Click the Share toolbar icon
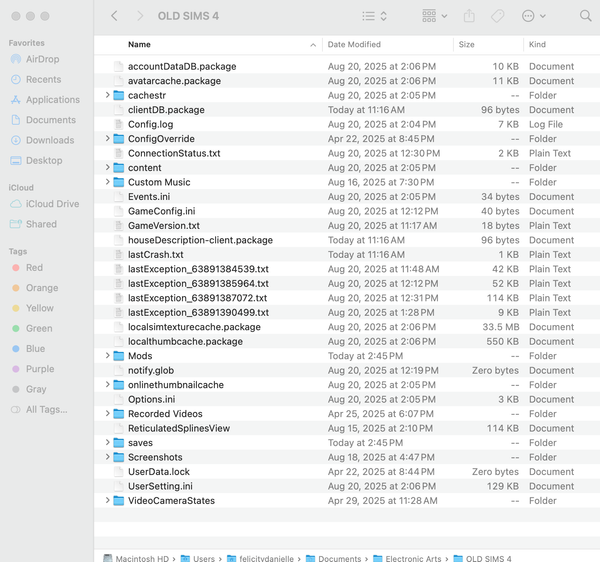This screenshot has width=600, height=562. (x=469, y=16)
